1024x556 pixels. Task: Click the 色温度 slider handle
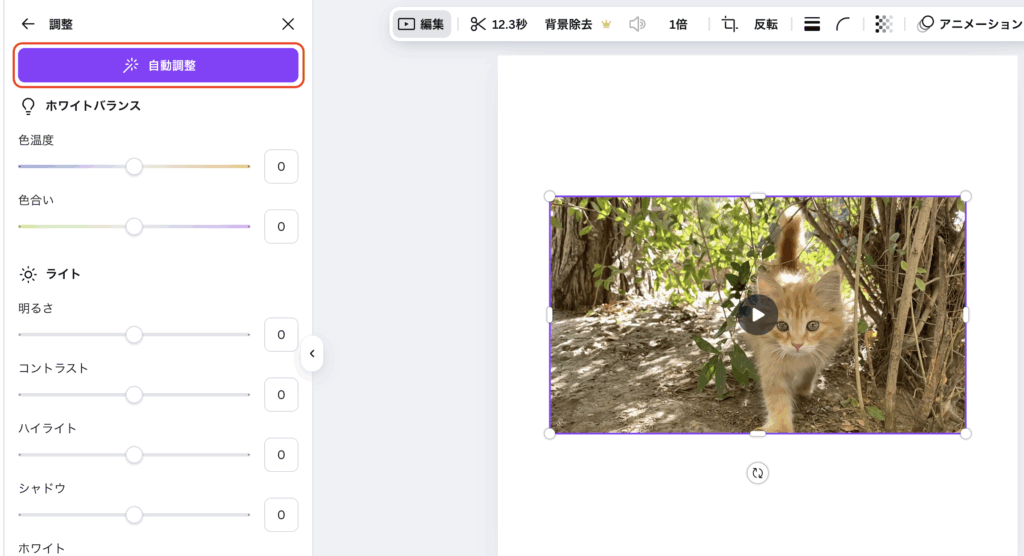(134, 167)
